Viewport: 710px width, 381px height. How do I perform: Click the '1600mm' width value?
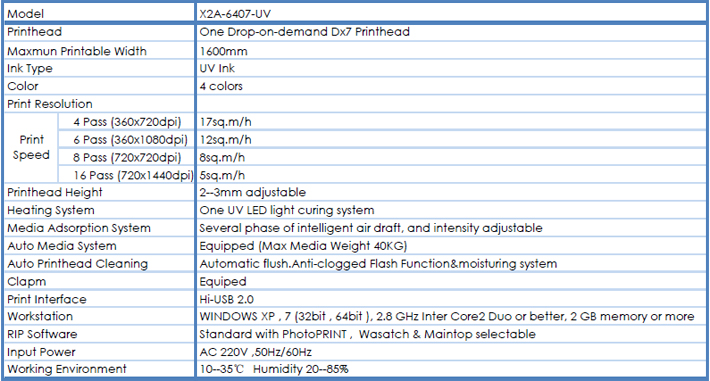[223, 51]
